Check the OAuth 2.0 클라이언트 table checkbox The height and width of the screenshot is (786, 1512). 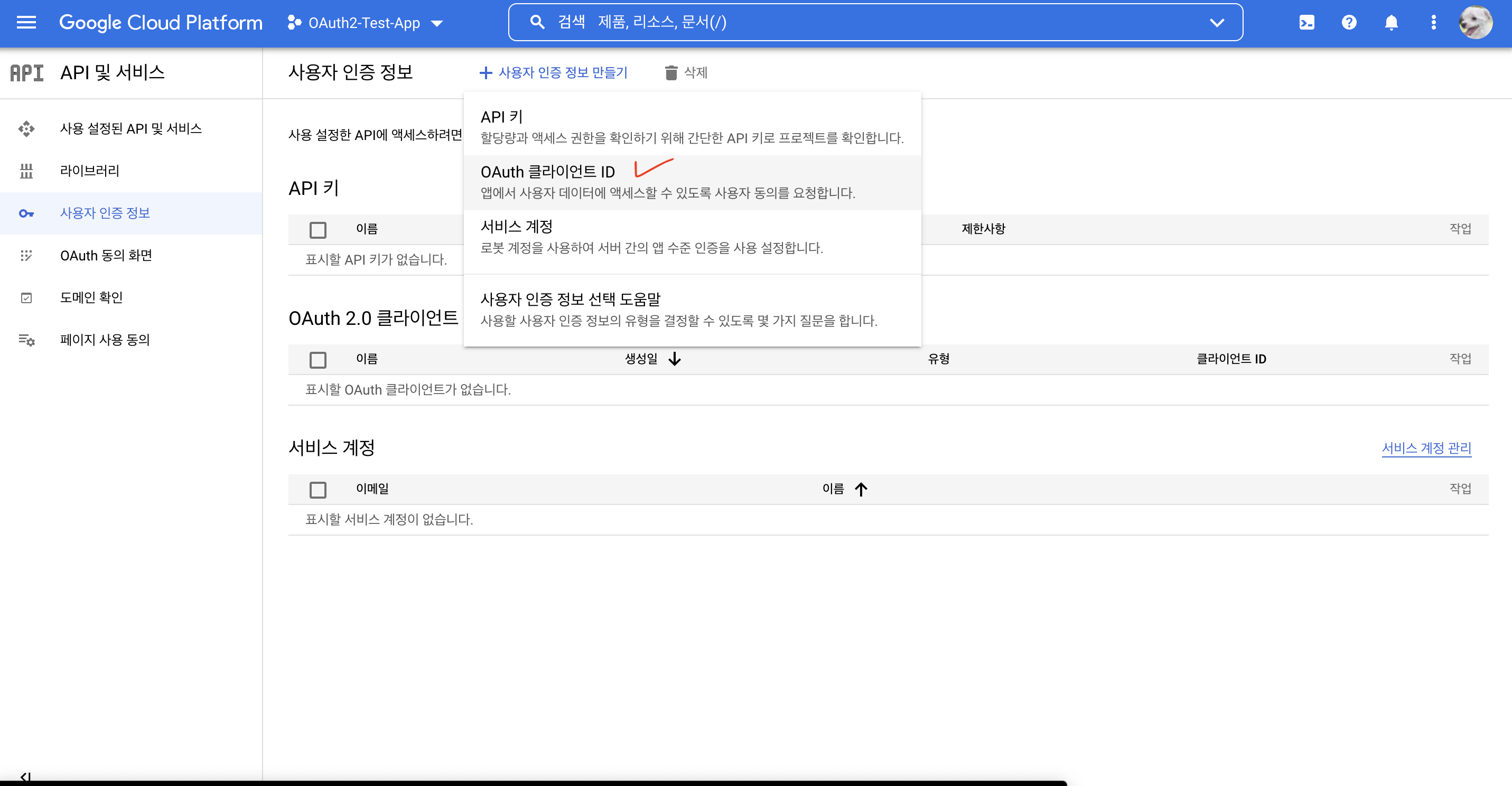click(318, 359)
